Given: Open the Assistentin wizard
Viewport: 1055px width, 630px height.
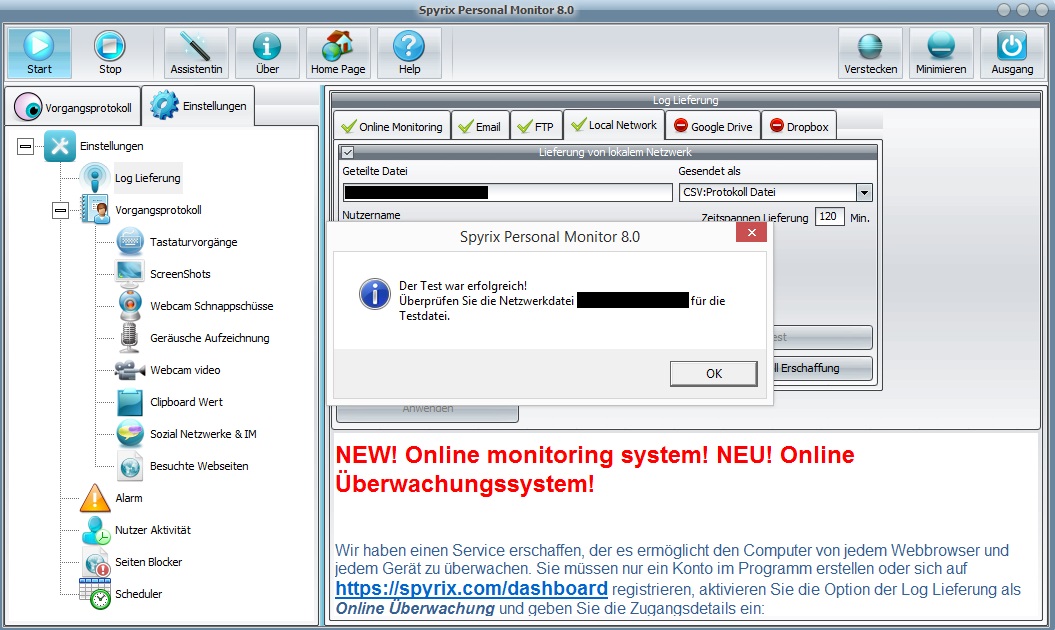Looking at the screenshot, I should pyautogui.click(x=196, y=53).
